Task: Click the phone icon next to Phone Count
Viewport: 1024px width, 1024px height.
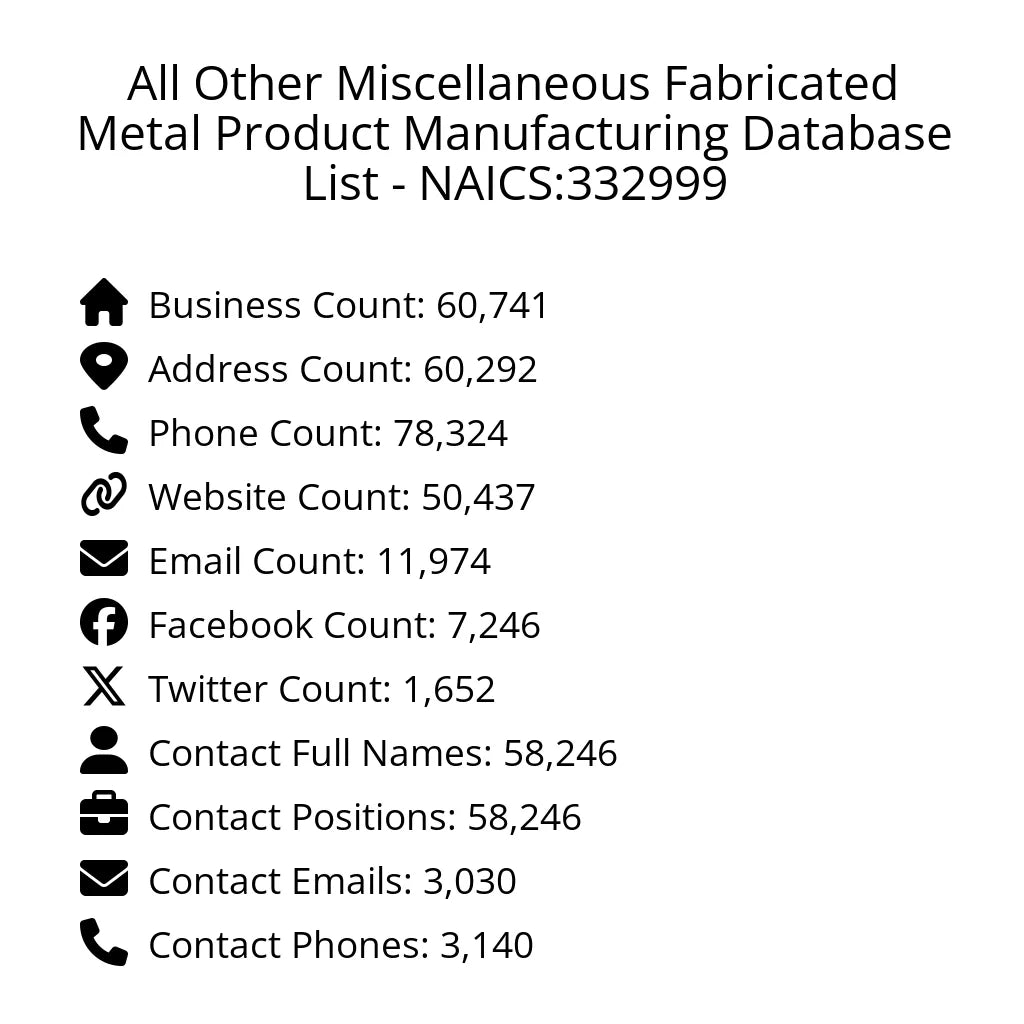Action: point(104,431)
